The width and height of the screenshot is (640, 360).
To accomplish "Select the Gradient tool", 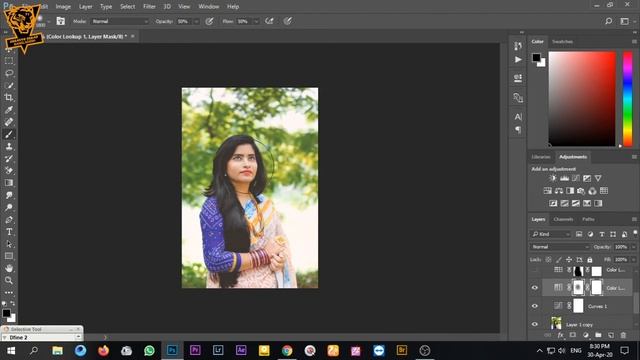I will 9,183.
